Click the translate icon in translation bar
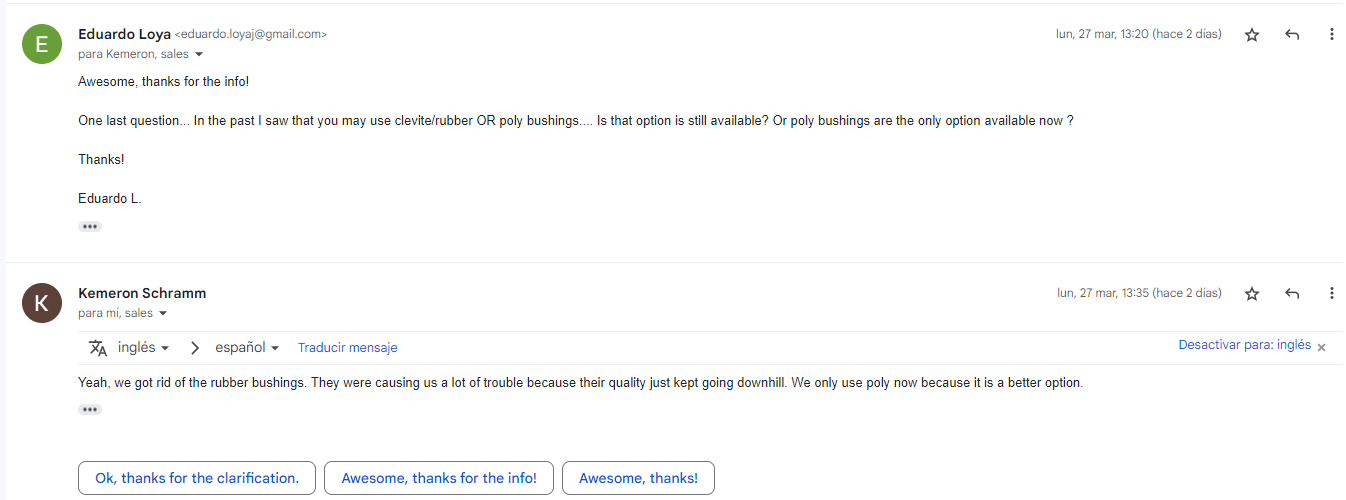This screenshot has height=500, width=1346. point(97,348)
